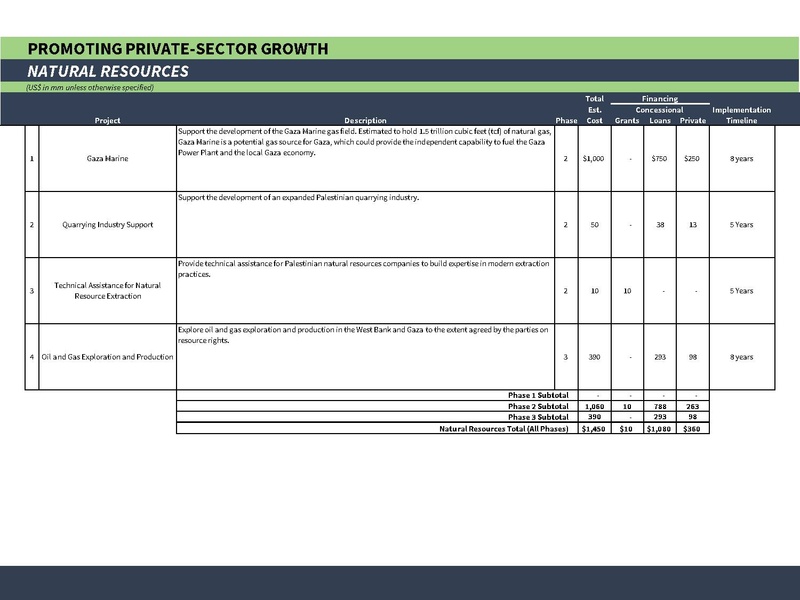Select the 'Implementation Timeline' column header
The height and width of the screenshot is (600, 800).
(x=741, y=115)
